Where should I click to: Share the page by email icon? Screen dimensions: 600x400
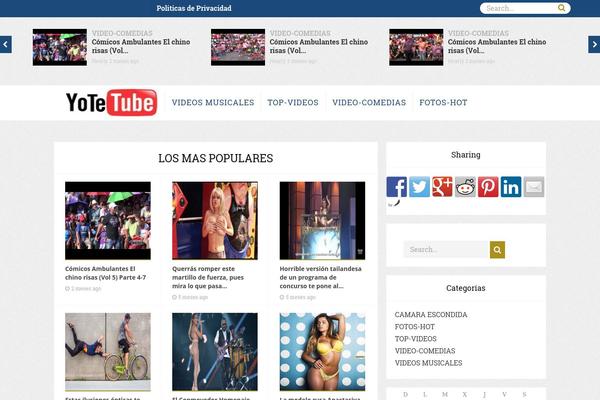[x=534, y=187]
